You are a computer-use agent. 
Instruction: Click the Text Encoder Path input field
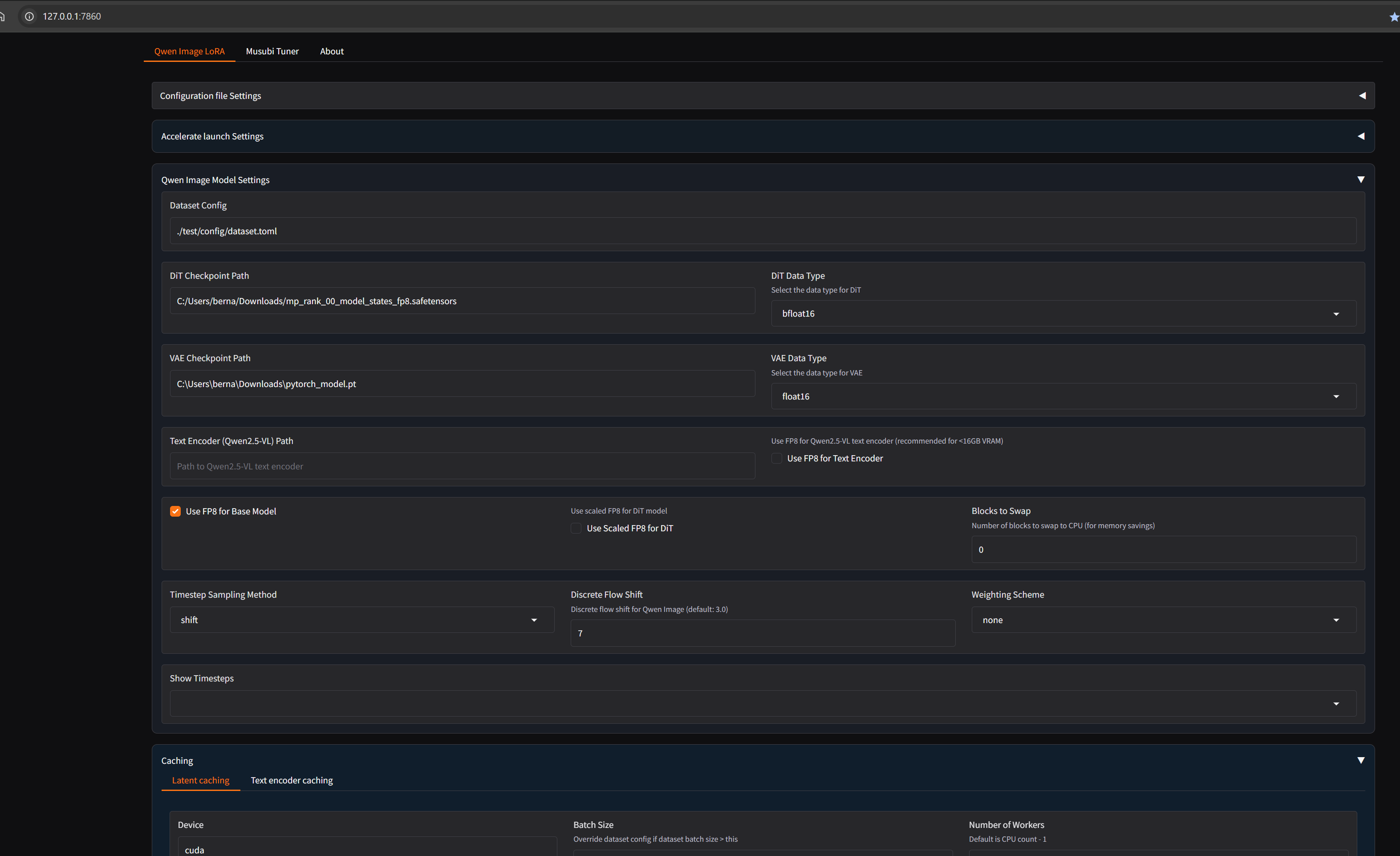(462, 466)
